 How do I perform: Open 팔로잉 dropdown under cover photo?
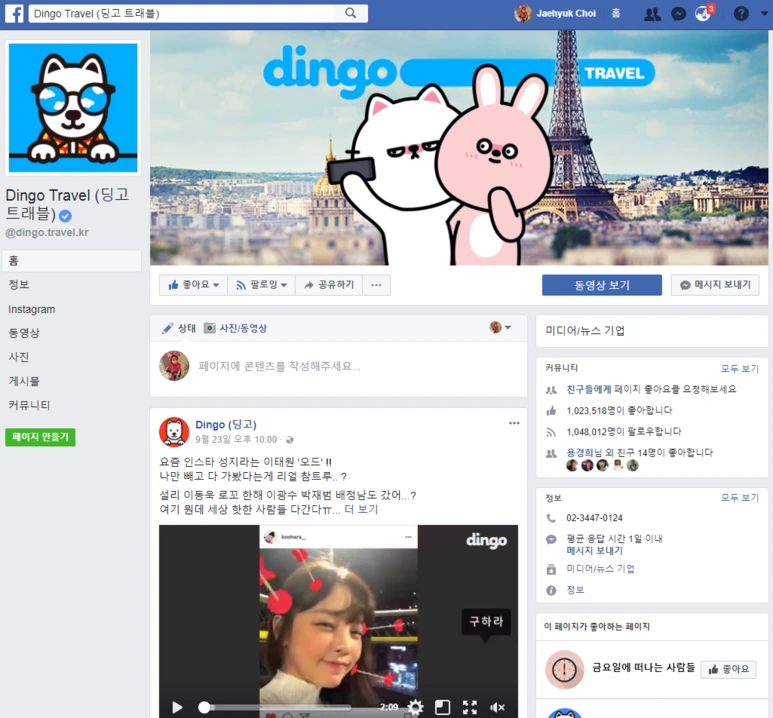pos(261,285)
